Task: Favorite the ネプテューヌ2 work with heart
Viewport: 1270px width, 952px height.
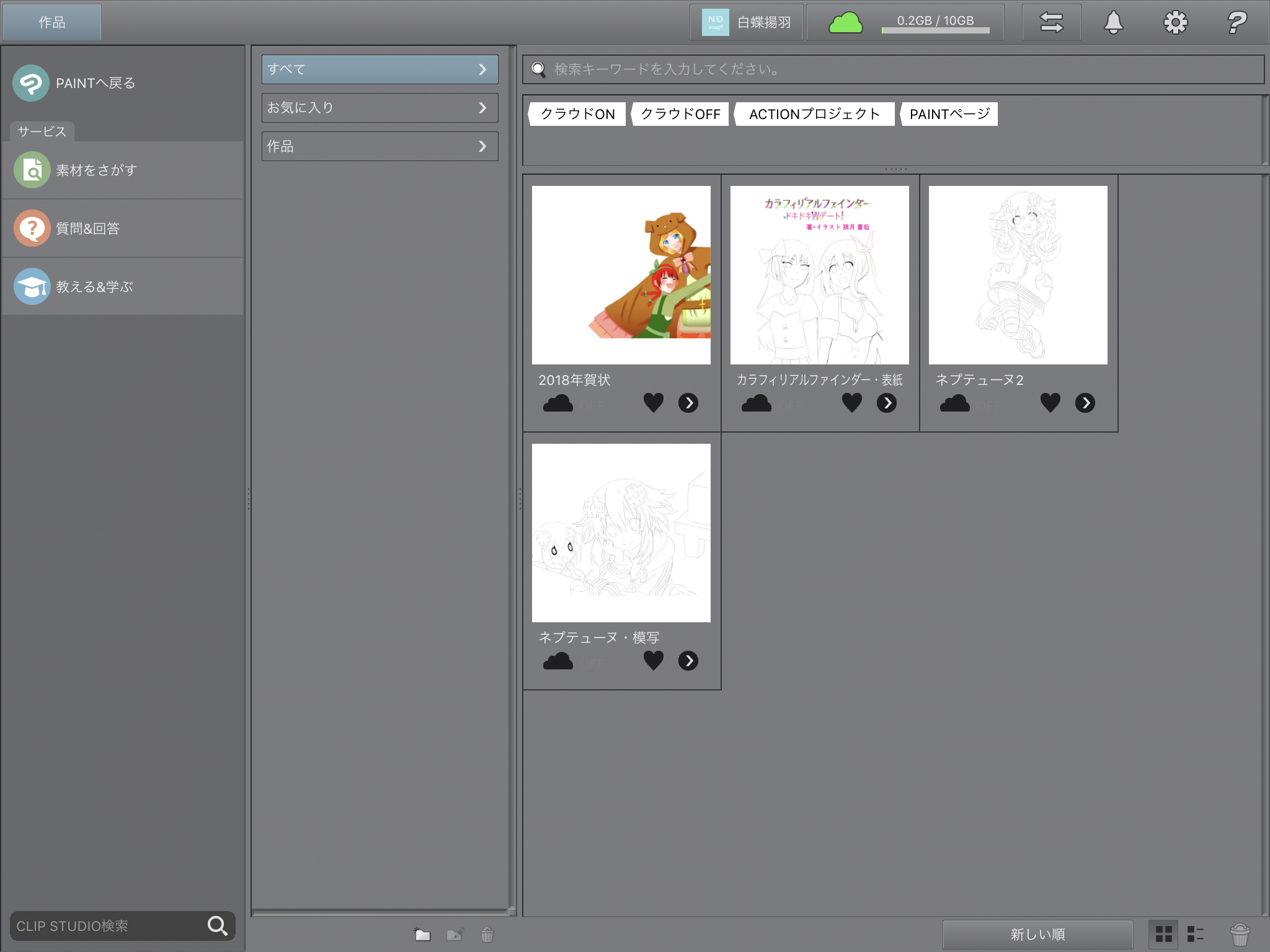Action: tap(1050, 403)
